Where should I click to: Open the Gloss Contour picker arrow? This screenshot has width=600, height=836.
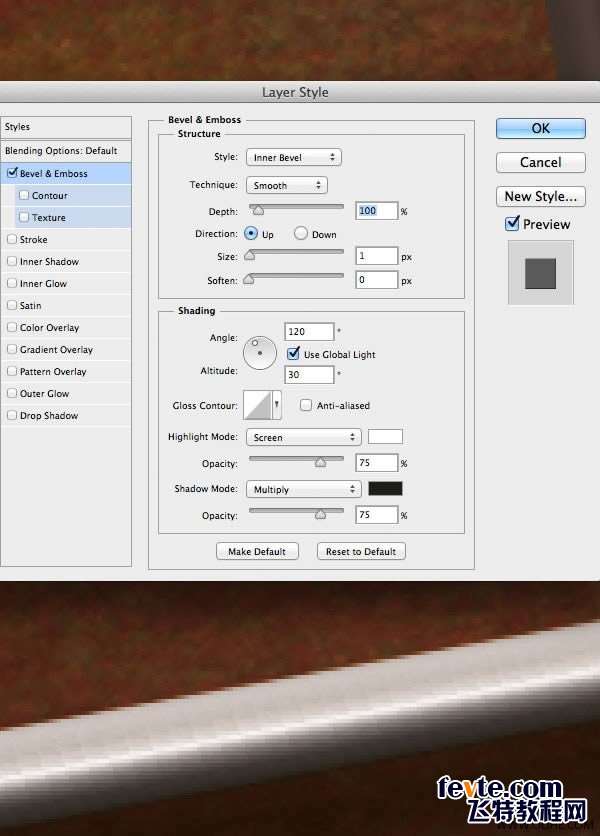click(277, 405)
